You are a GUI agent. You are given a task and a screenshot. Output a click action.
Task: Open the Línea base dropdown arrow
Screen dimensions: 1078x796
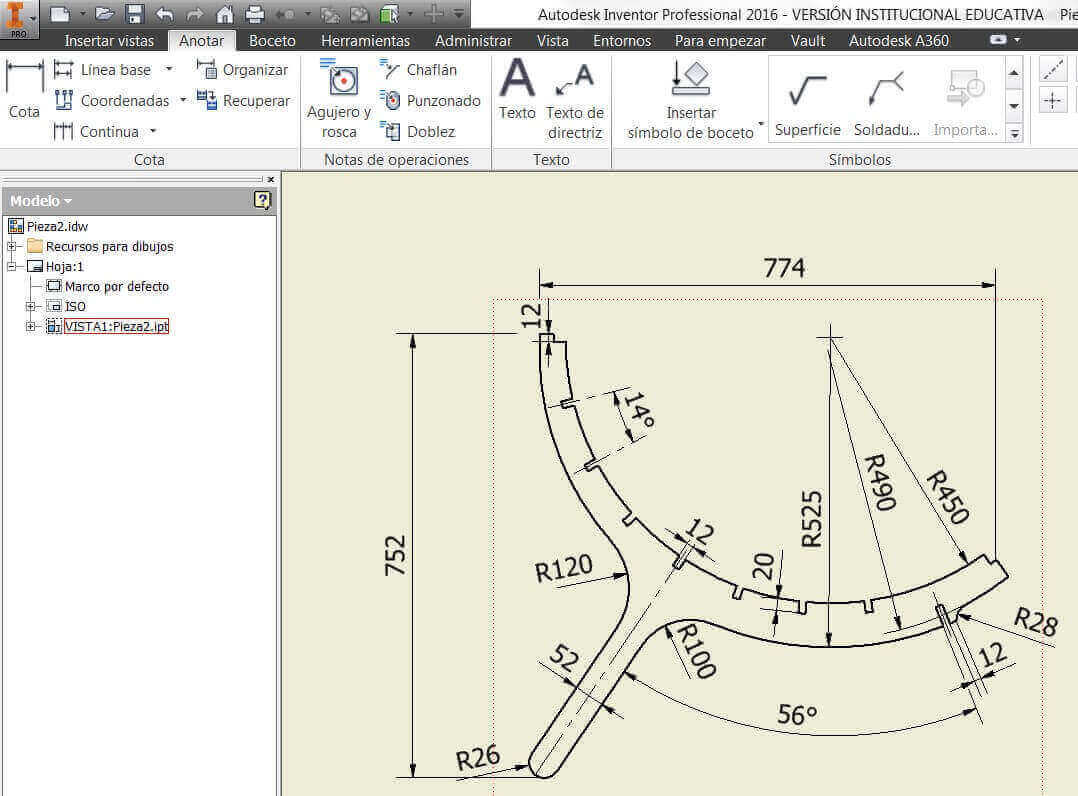pos(169,69)
